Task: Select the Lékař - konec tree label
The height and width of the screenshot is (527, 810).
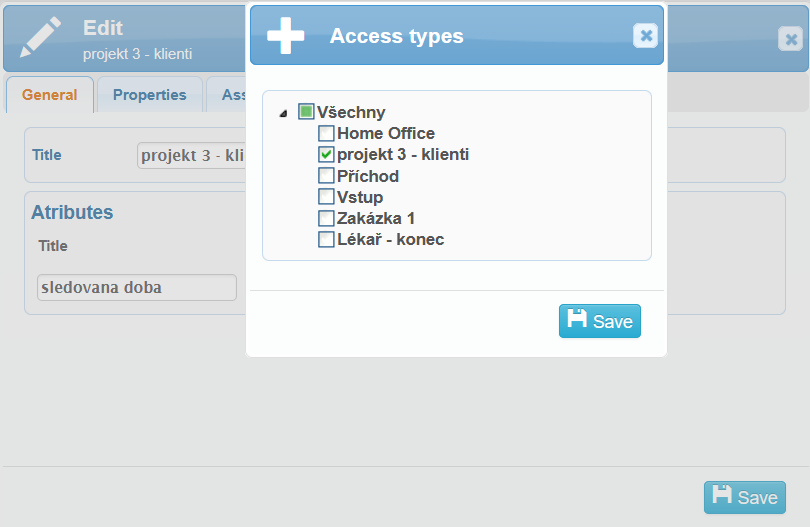Action: pos(391,239)
